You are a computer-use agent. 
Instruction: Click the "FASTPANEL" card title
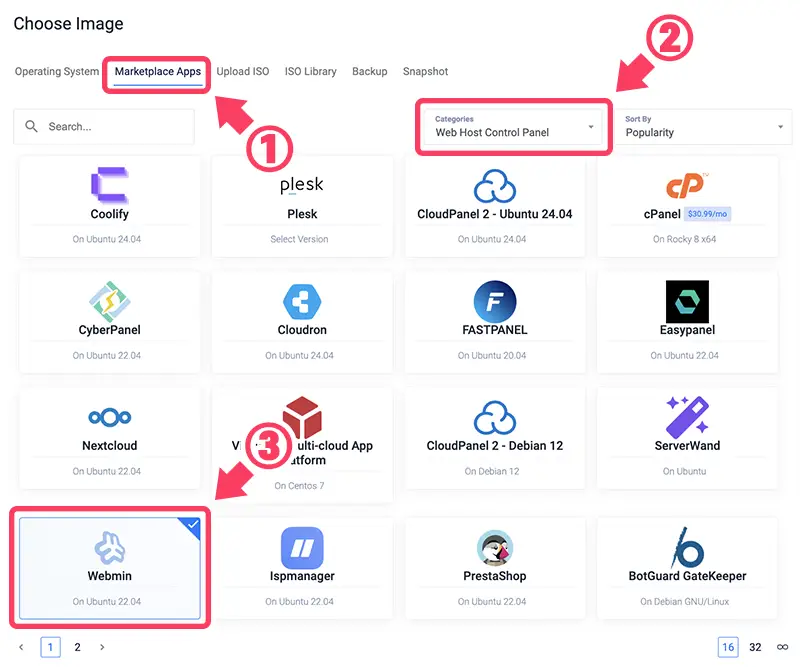(495, 330)
